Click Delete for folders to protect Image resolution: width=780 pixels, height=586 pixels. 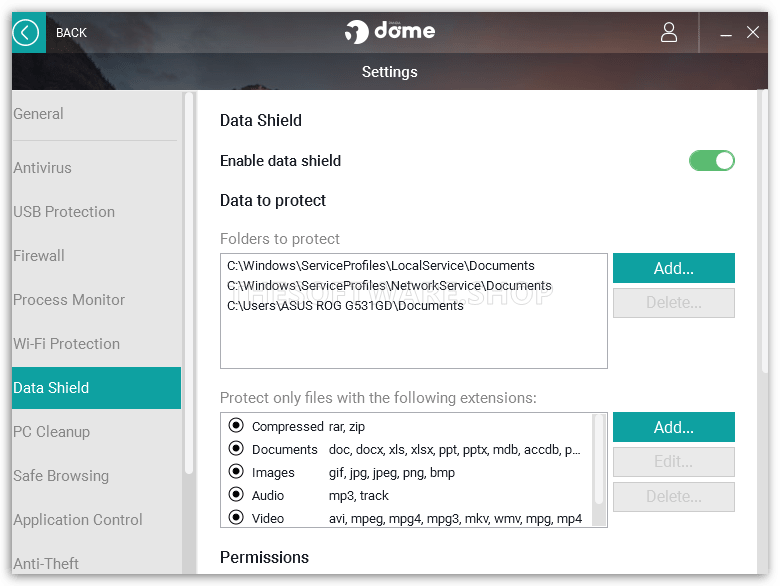coord(674,302)
